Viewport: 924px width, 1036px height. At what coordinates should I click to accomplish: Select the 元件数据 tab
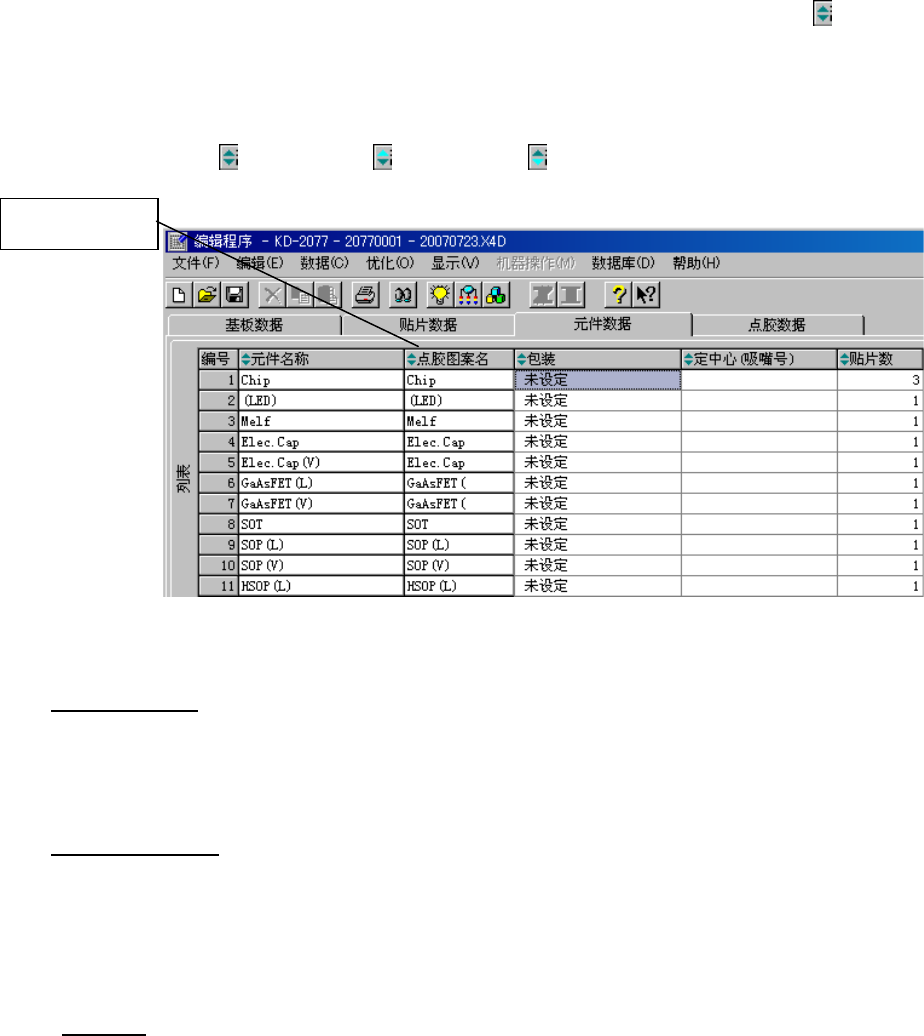(602, 324)
